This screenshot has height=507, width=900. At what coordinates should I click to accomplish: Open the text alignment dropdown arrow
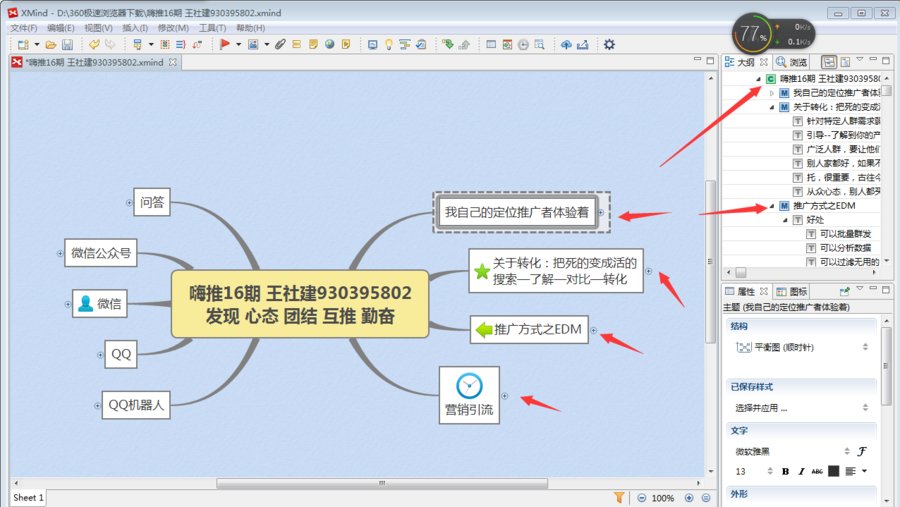click(x=864, y=471)
